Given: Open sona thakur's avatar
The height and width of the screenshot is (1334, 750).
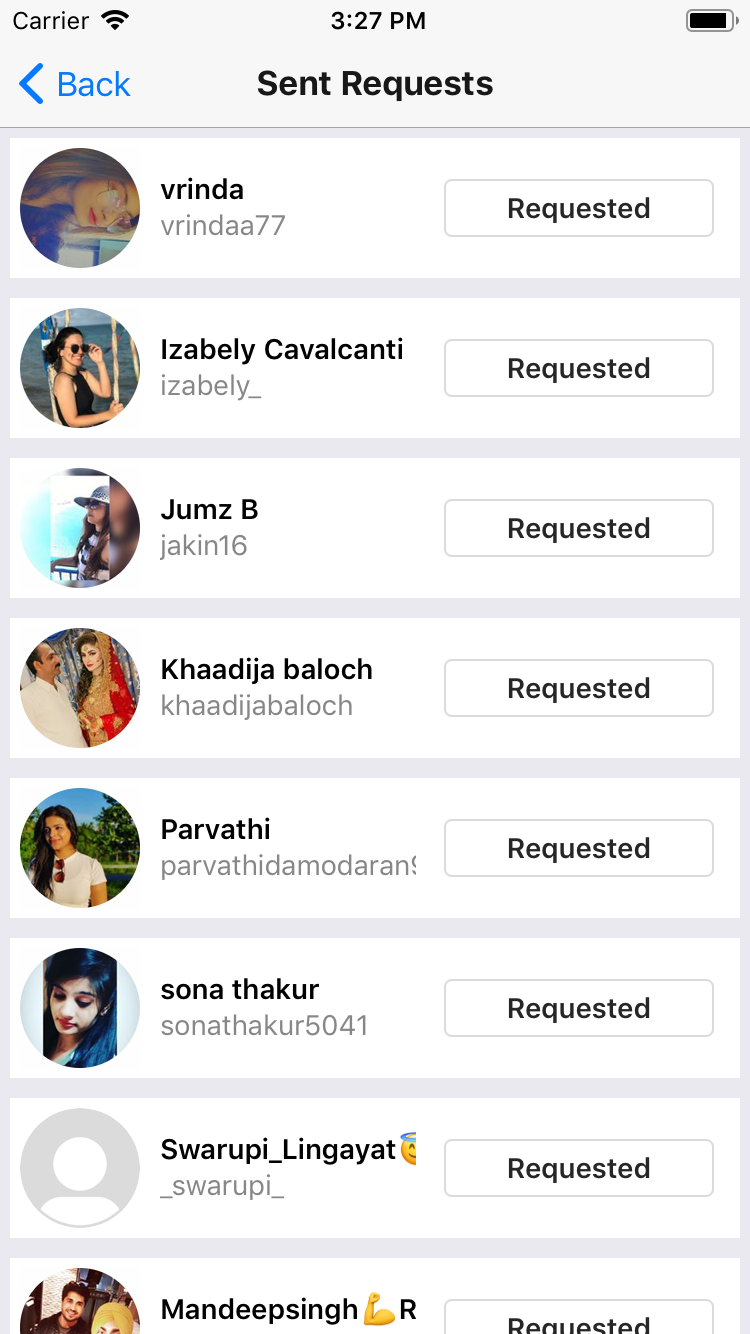Looking at the screenshot, I should point(80,1008).
